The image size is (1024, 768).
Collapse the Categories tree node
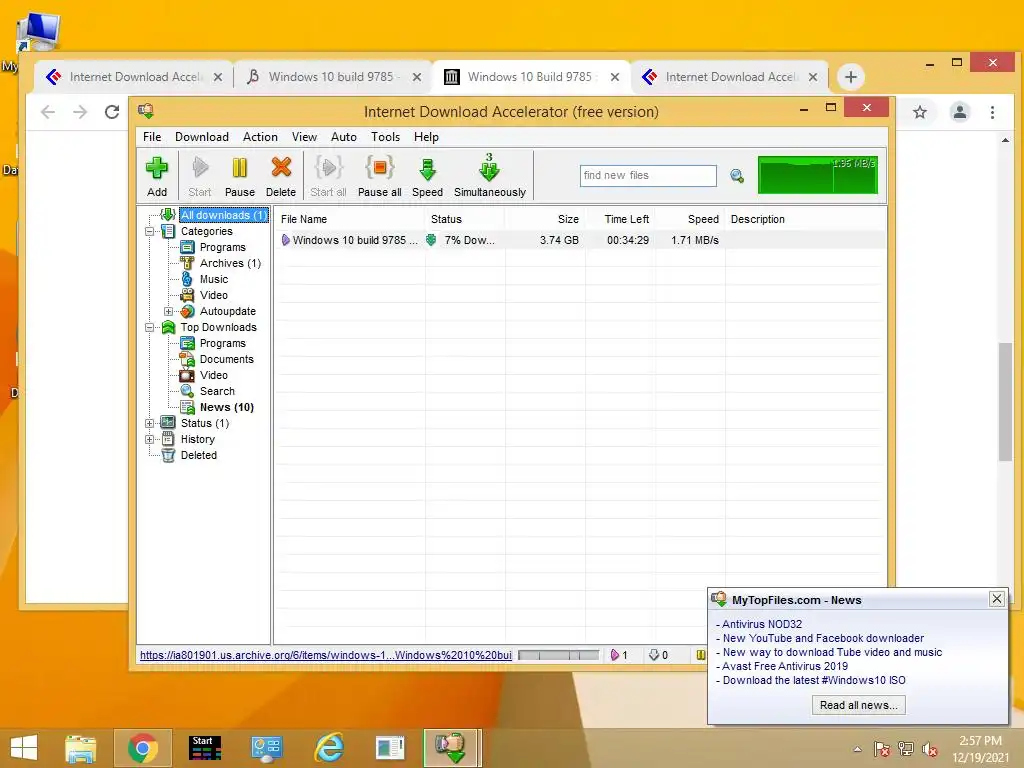150,231
